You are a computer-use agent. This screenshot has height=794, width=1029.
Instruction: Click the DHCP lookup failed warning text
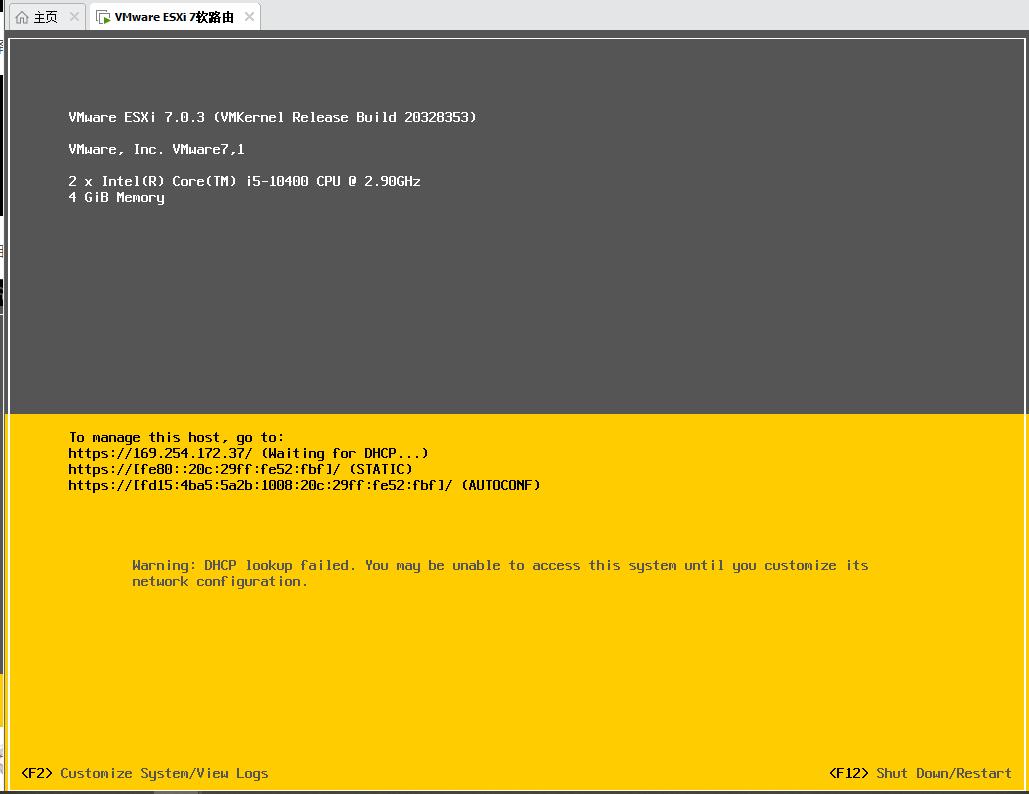(x=500, y=574)
